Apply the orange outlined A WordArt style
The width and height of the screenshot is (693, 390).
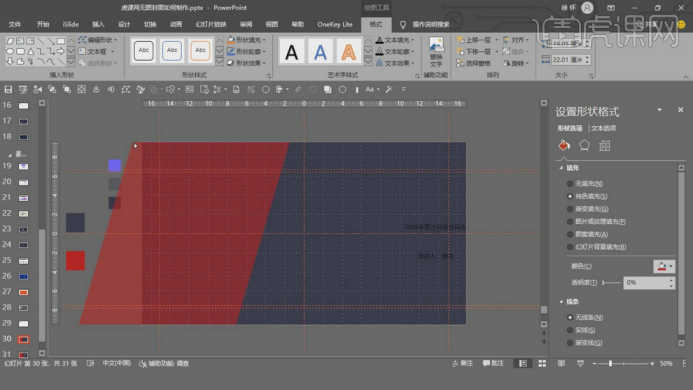pos(349,52)
